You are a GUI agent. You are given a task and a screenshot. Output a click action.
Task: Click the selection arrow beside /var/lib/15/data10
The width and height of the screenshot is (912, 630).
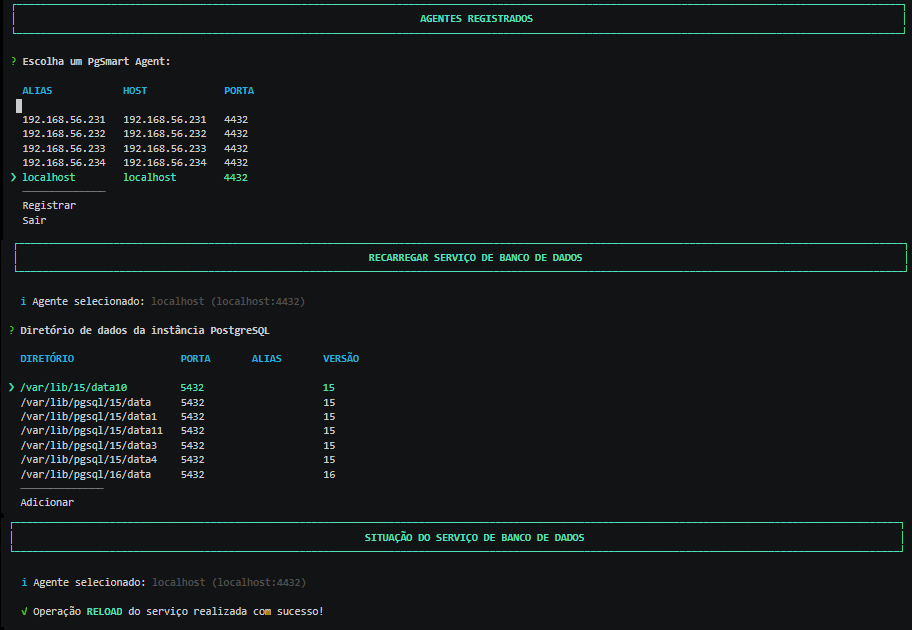click(12, 387)
